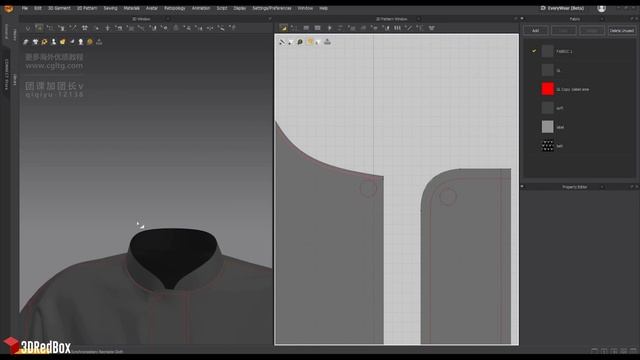This screenshot has width=640, height=360.
Task: Click the first garment display icon in 3D window
Action: [x=26, y=42]
